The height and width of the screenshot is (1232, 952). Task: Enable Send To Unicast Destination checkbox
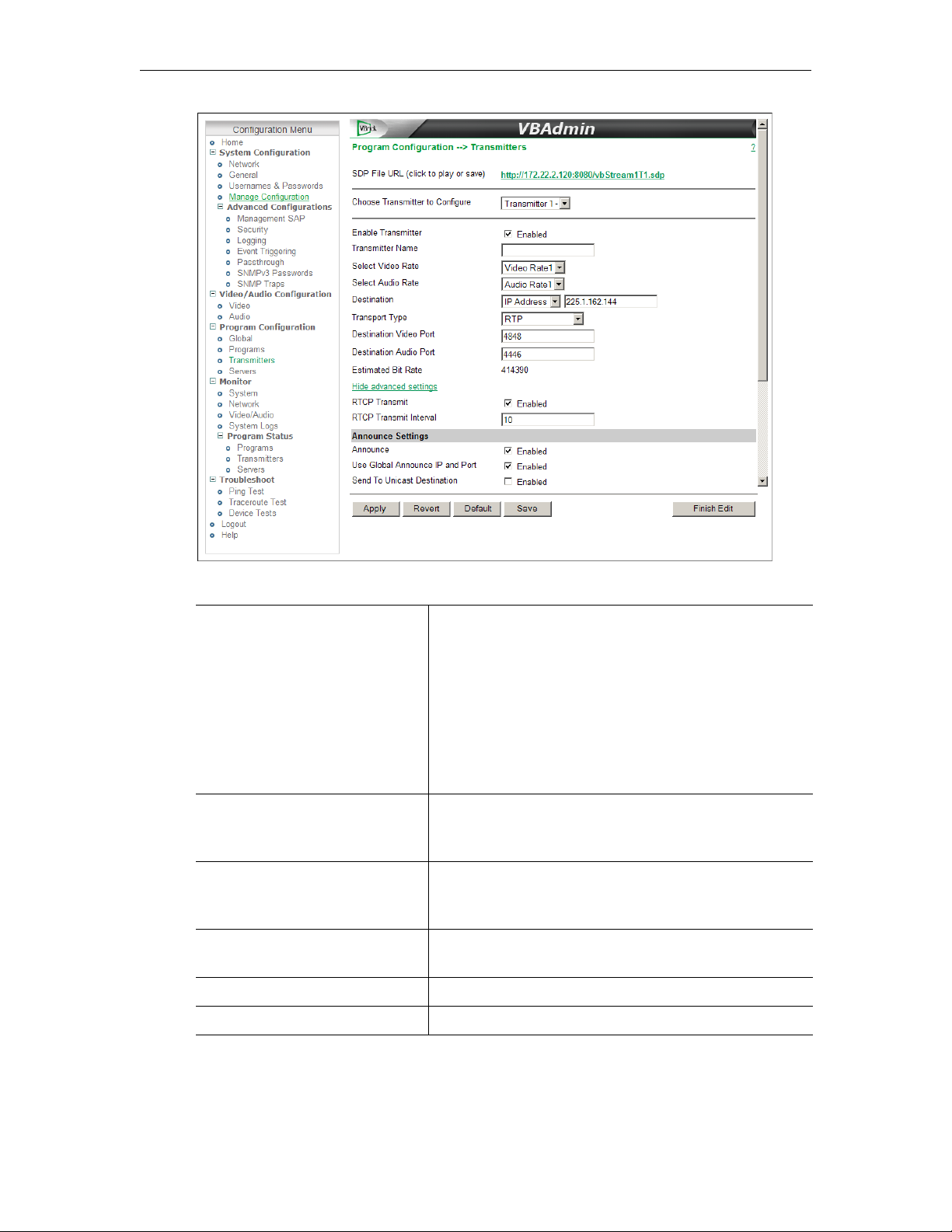[x=507, y=482]
